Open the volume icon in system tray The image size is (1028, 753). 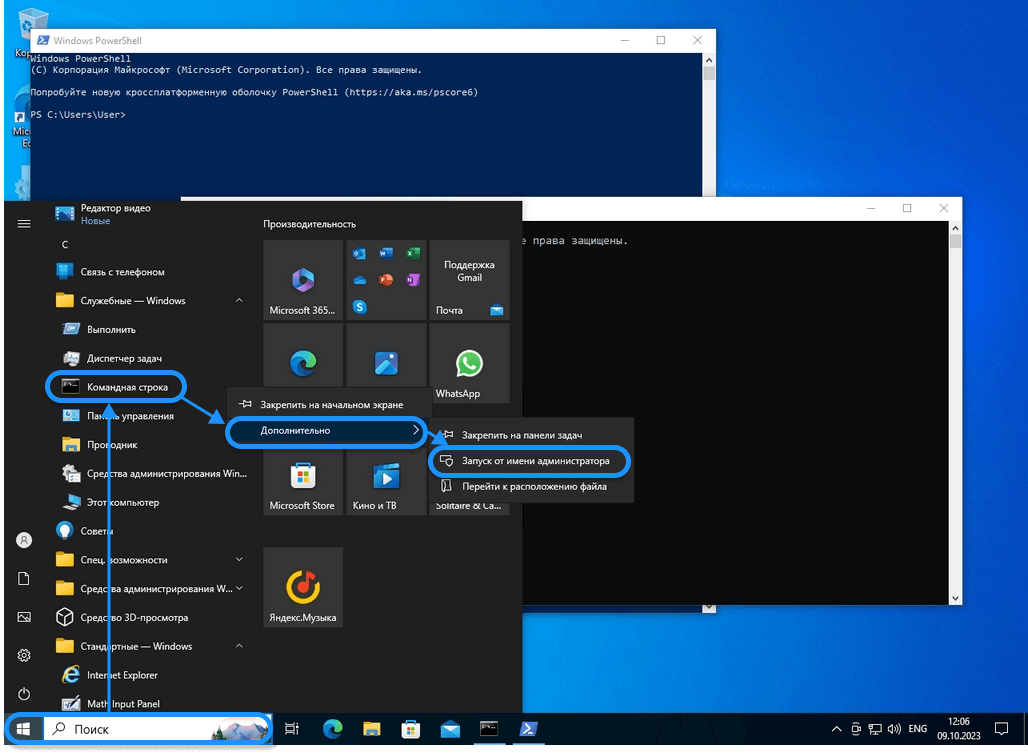click(894, 729)
